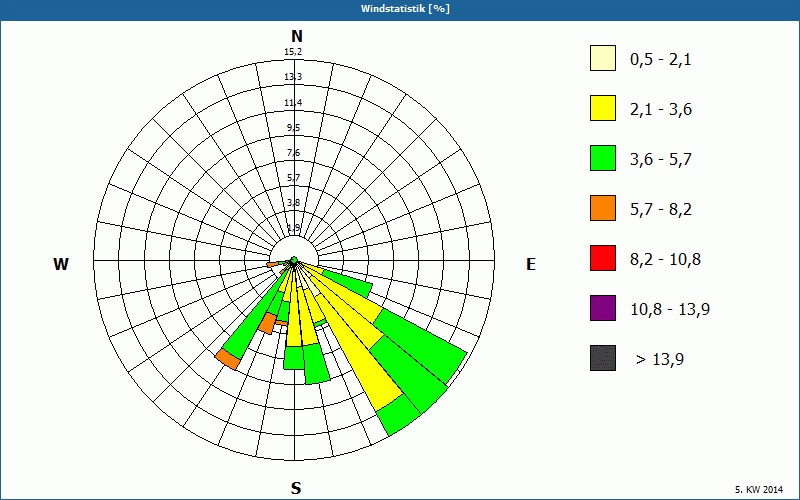Click the green 3,6 - 5,7 legend swatch

(603, 158)
